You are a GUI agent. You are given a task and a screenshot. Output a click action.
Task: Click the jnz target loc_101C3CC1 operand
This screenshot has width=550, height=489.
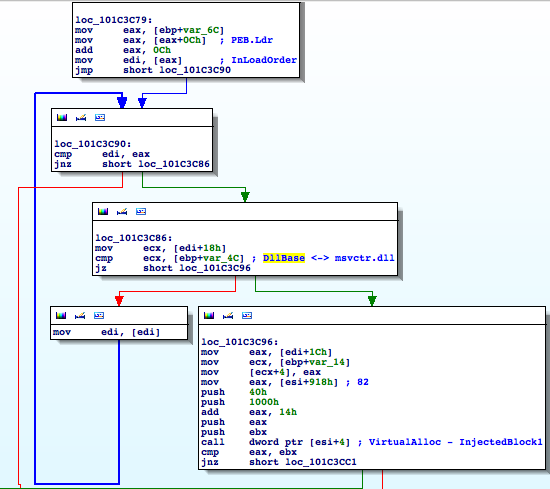click(x=321, y=462)
